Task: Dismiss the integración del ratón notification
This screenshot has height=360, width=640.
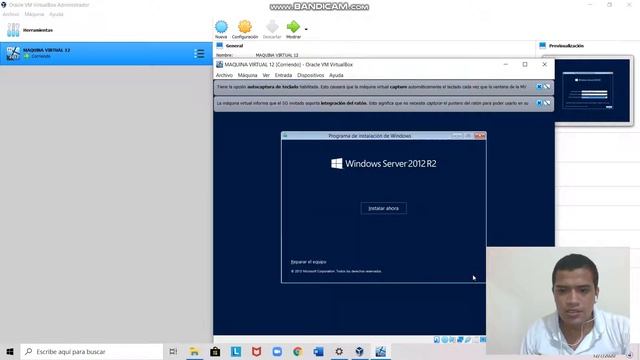Action: click(539, 103)
